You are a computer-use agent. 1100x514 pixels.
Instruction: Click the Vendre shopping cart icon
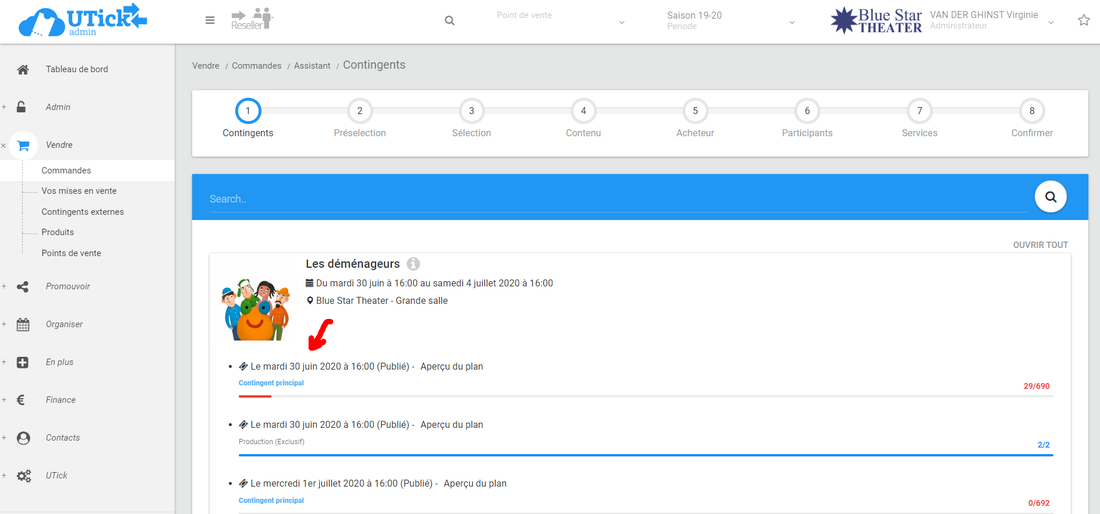(x=23, y=145)
